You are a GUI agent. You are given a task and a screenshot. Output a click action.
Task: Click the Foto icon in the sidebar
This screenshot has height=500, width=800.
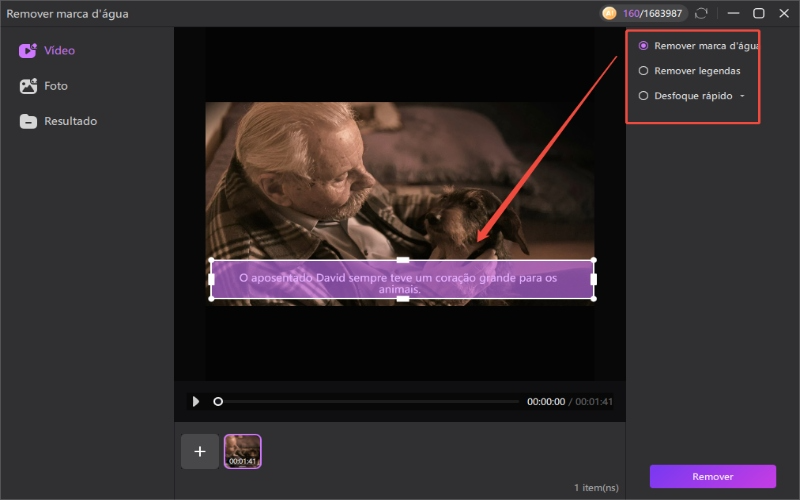point(28,86)
